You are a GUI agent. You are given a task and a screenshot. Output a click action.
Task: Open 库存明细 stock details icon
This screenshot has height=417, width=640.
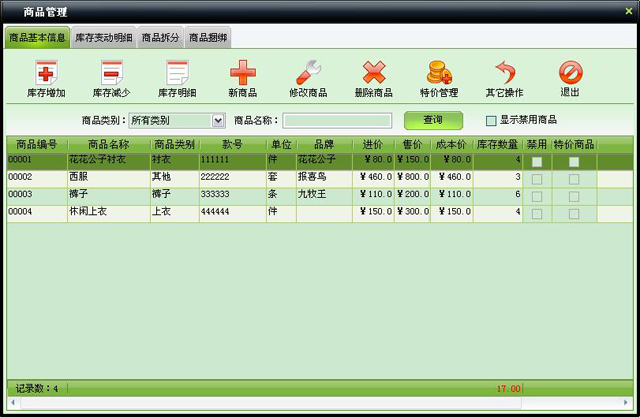177,74
